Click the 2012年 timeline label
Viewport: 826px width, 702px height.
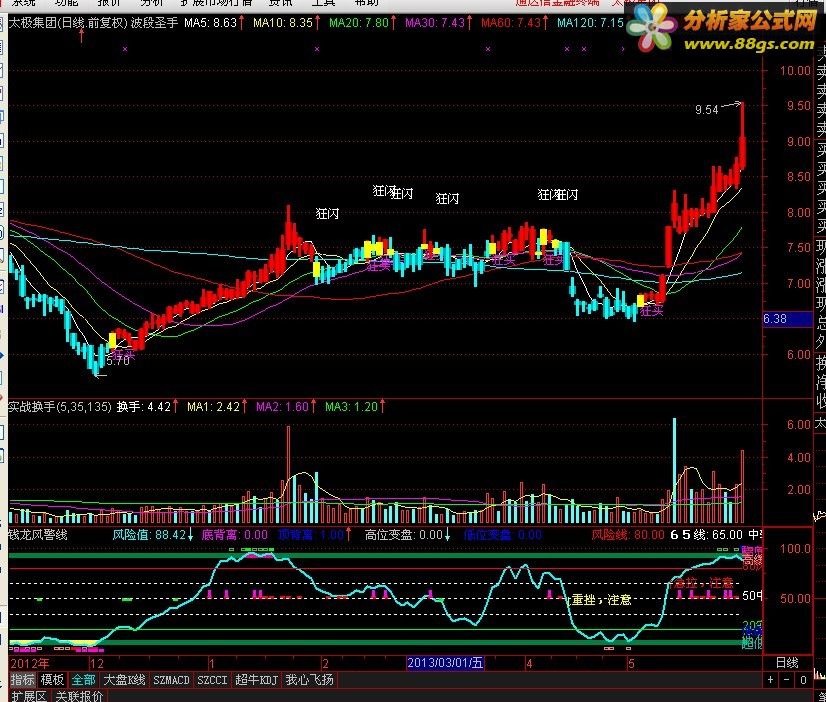[x=30, y=663]
